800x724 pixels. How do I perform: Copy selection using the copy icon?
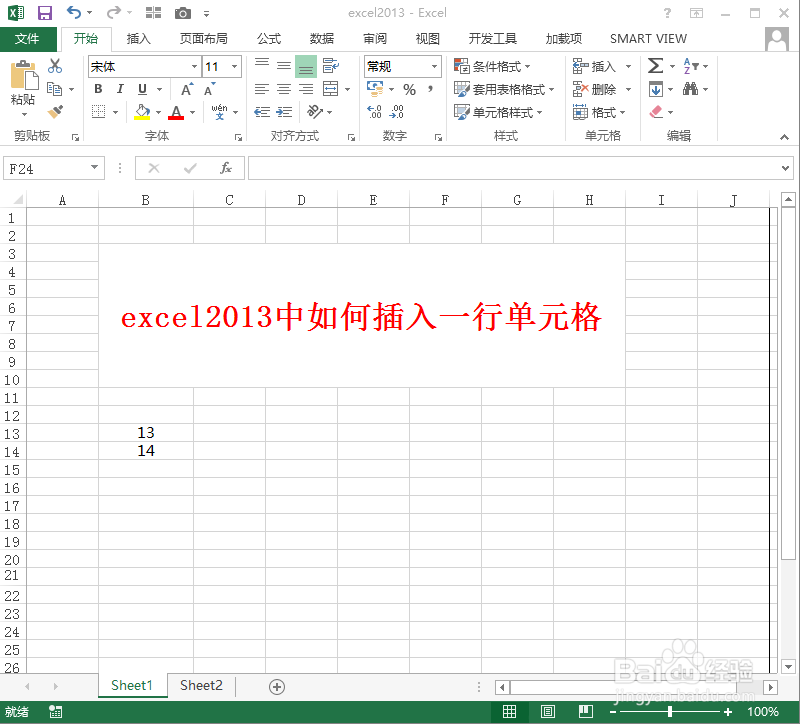(55, 89)
